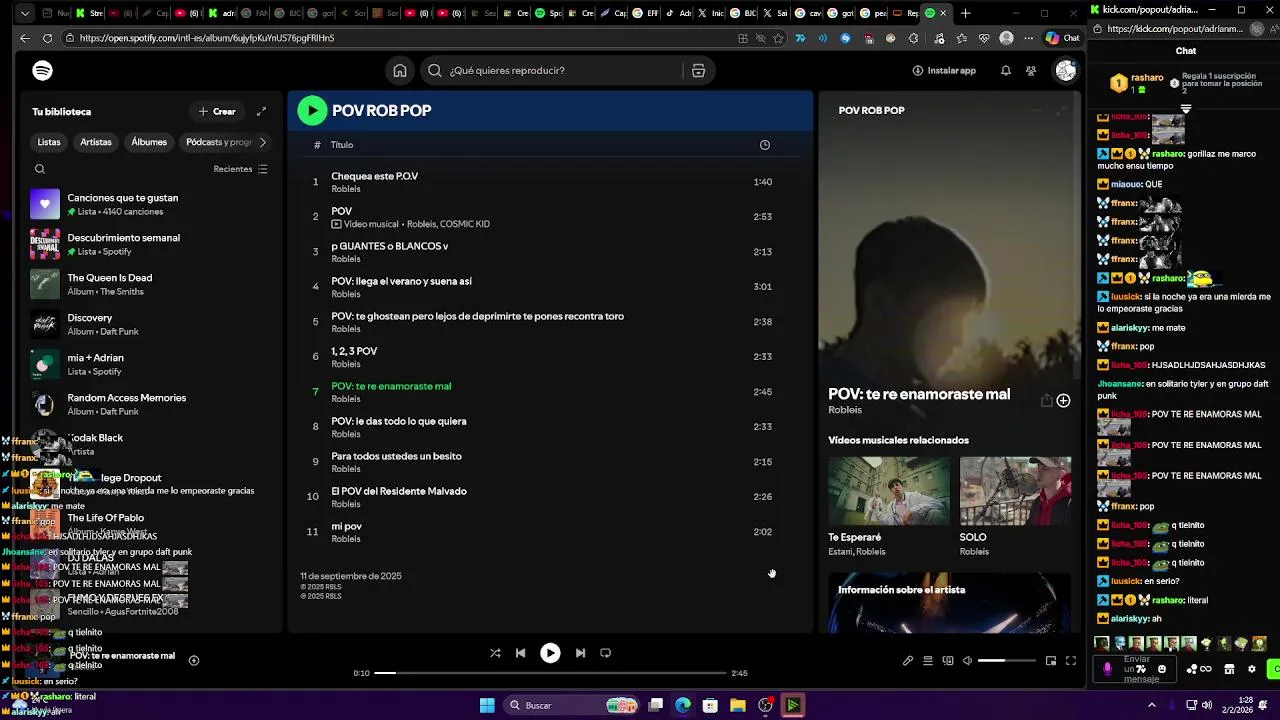The height and width of the screenshot is (720, 1280).
Task: Open connect to a device icon
Action: pos(948,661)
